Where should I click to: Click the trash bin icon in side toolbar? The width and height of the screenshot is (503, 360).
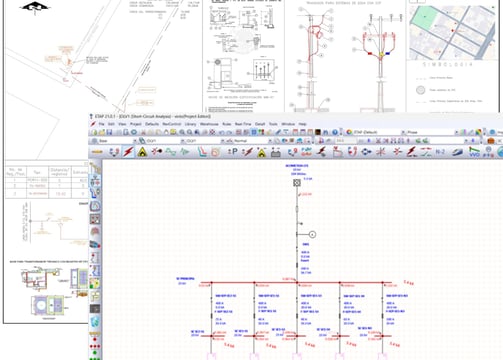(95, 322)
